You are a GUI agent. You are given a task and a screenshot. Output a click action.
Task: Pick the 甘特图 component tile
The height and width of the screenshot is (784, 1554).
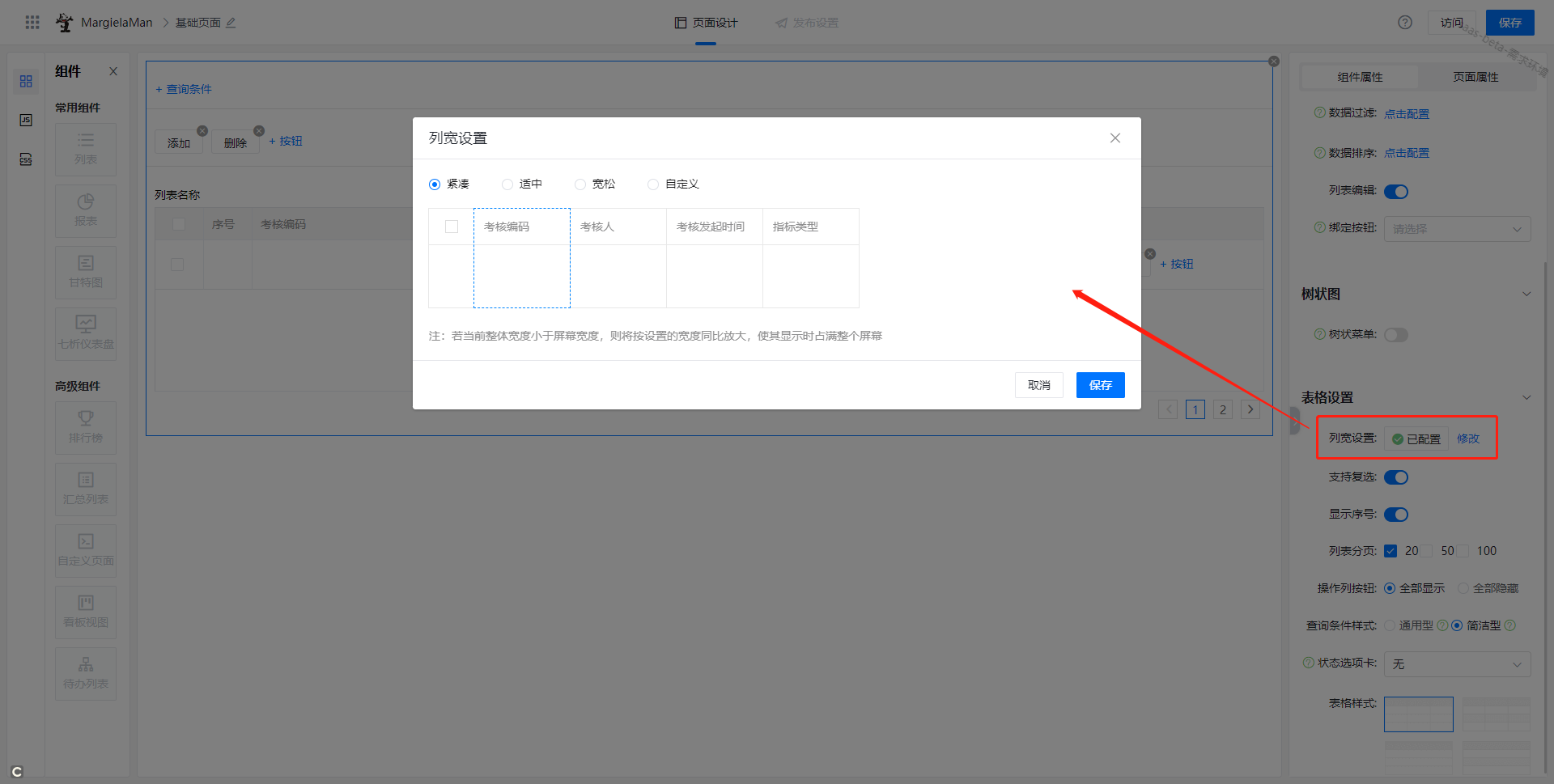point(86,272)
